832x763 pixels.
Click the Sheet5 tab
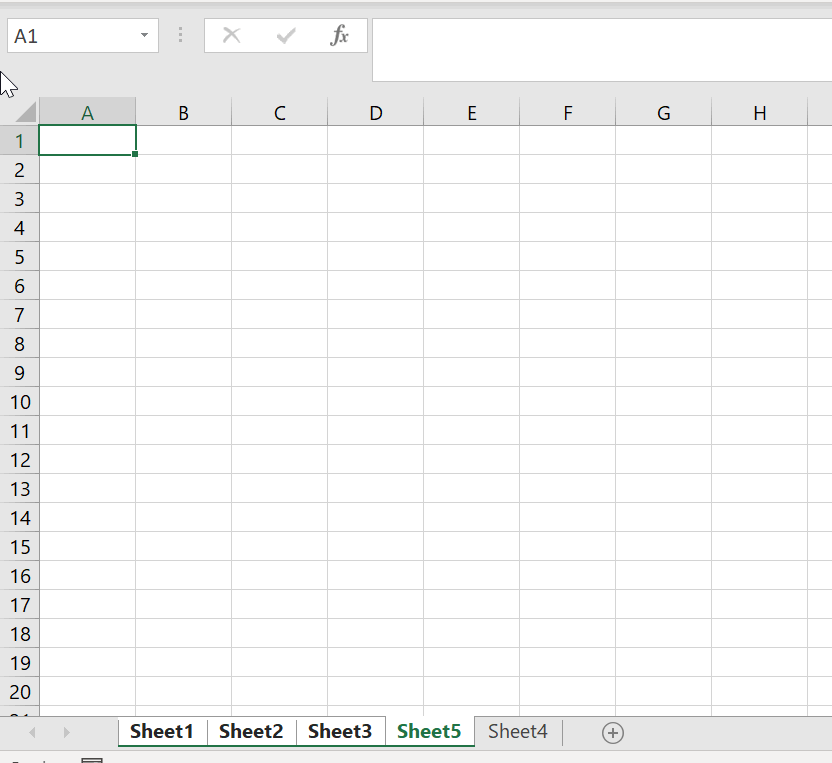(429, 732)
